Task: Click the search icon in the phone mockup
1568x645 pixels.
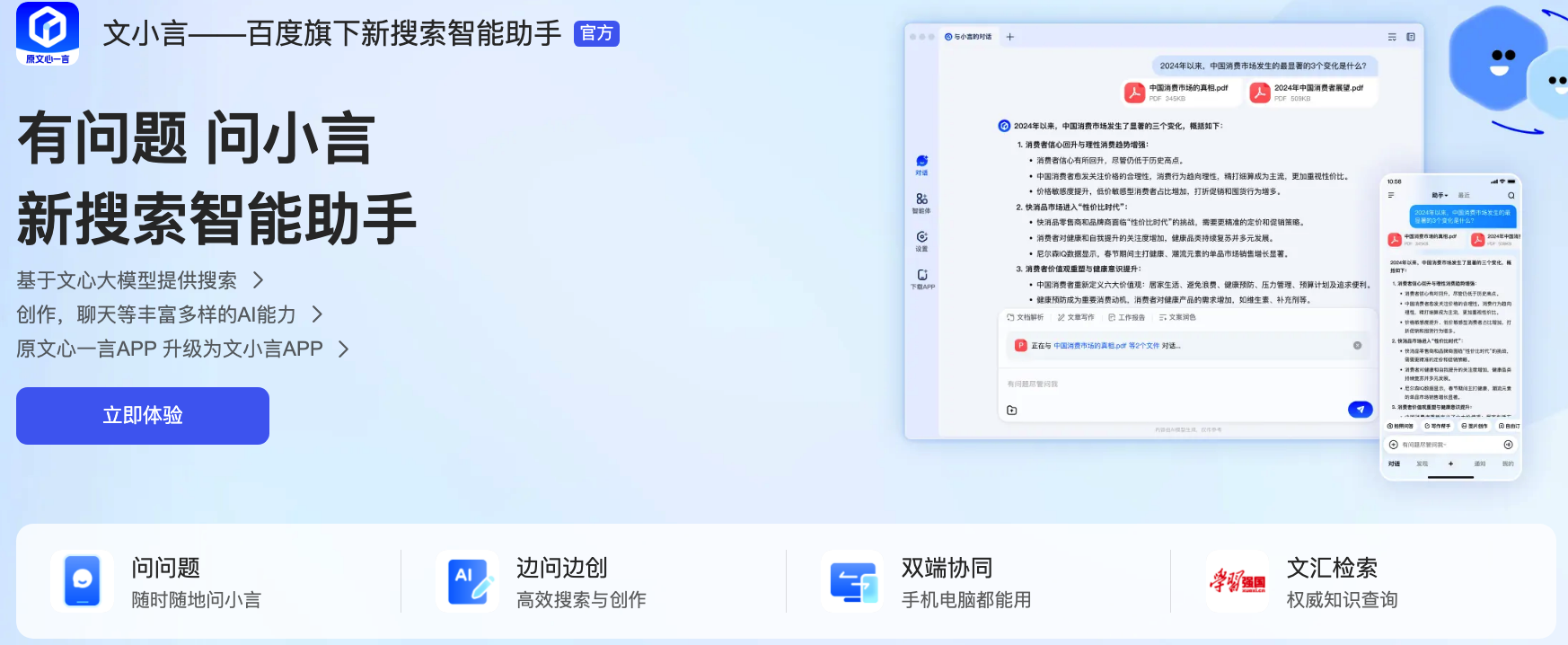Action: [1511, 195]
